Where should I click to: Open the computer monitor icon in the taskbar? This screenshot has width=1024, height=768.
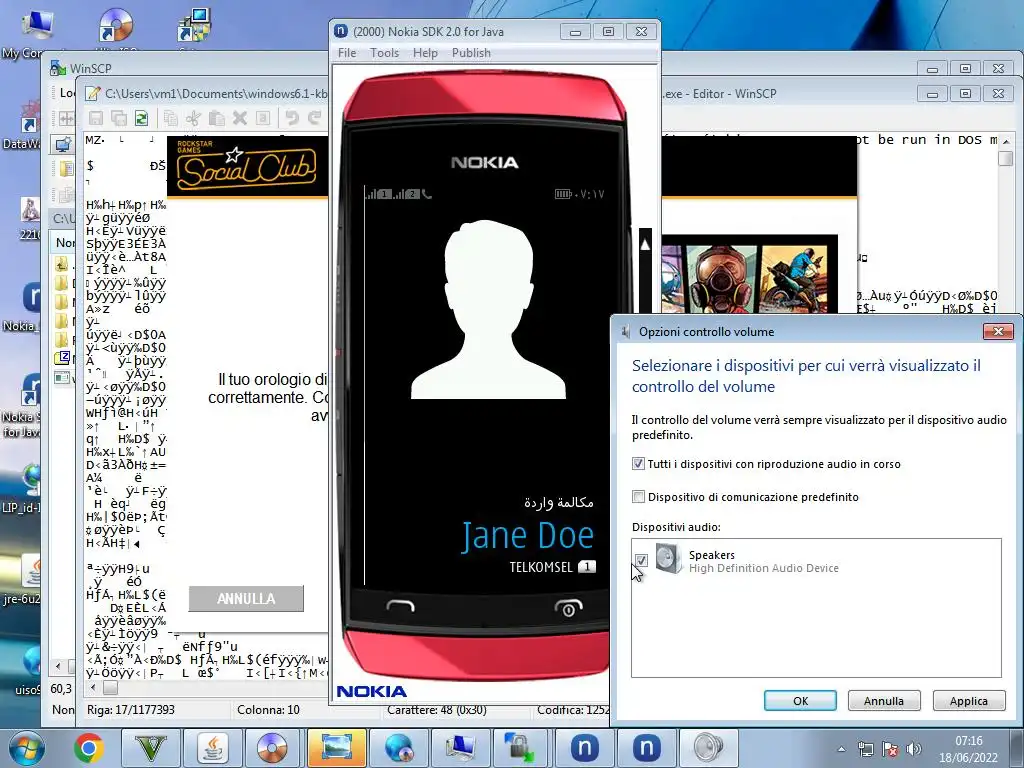(460, 748)
